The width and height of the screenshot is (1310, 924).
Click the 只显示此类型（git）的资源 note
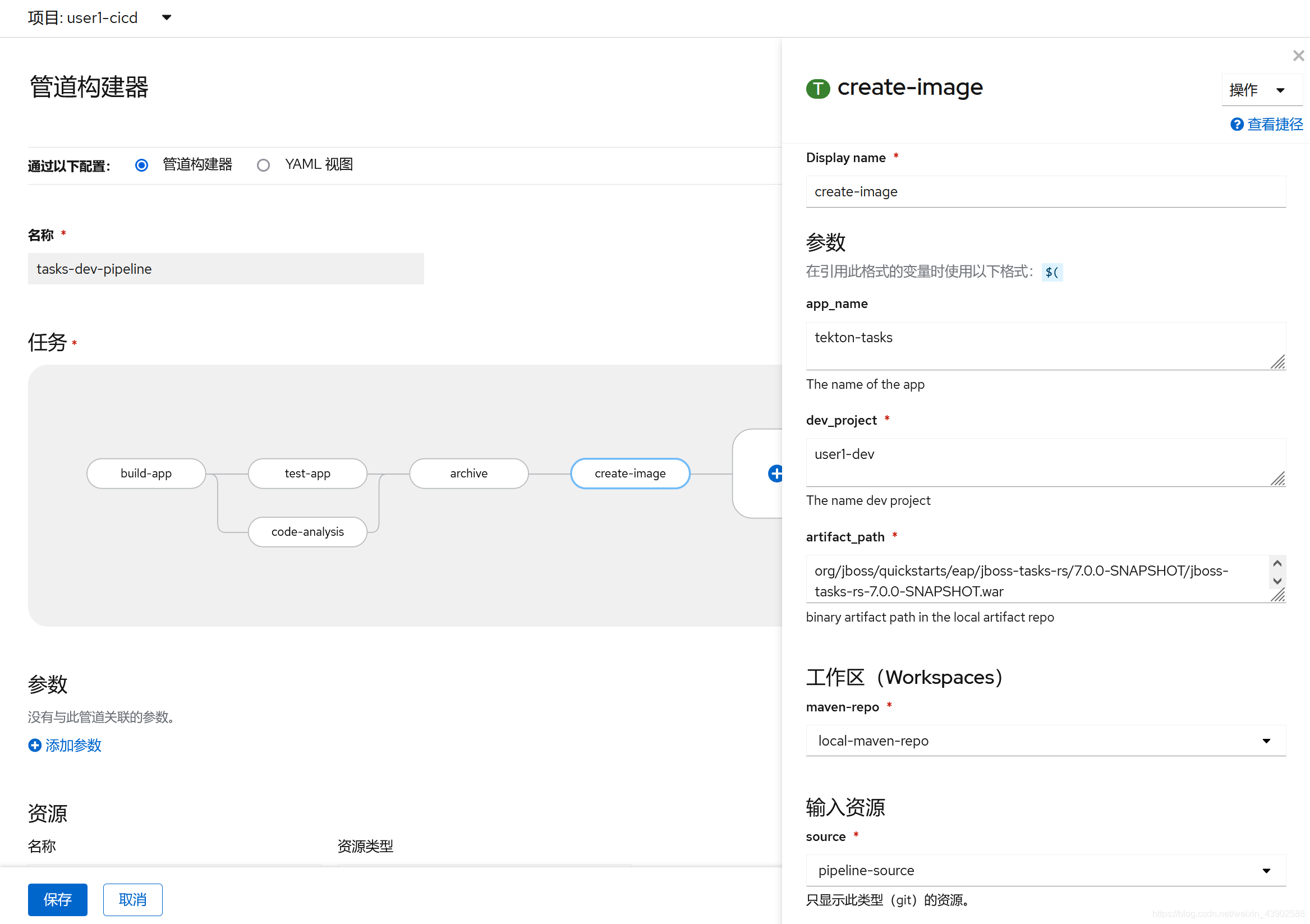coord(887,900)
